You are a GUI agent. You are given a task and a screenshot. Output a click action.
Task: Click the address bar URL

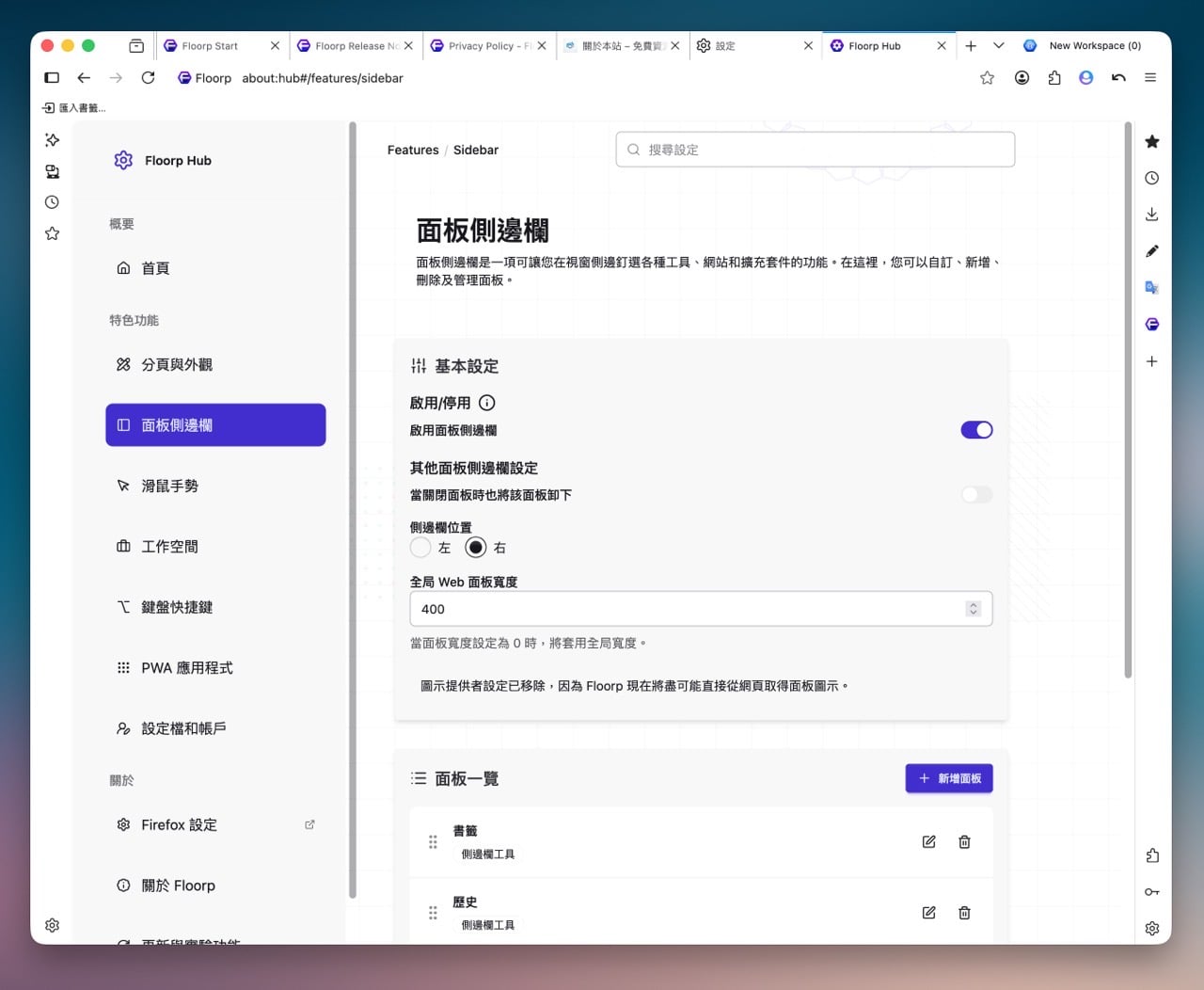point(323,78)
